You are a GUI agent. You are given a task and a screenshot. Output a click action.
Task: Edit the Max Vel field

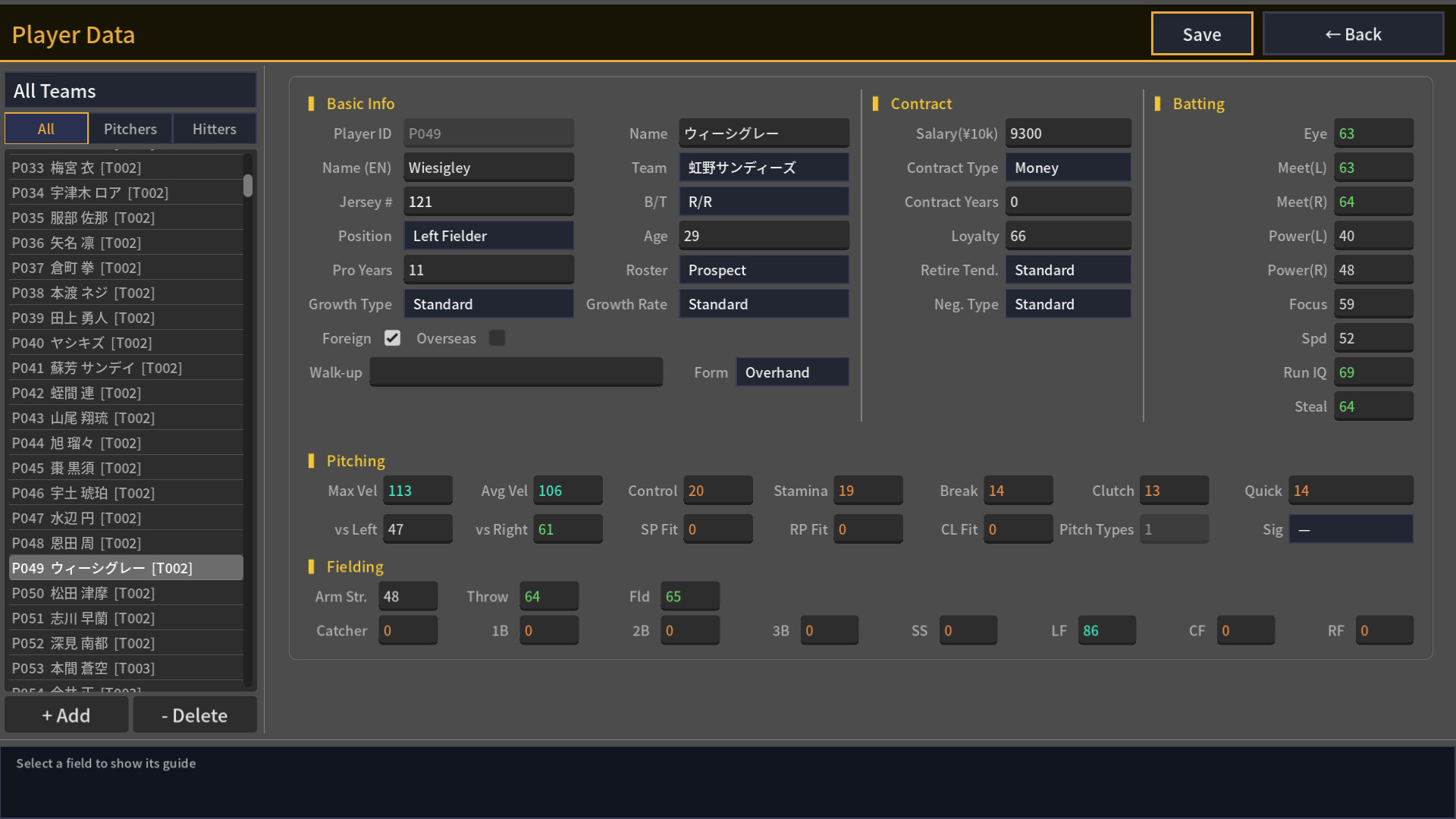[x=418, y=491]
